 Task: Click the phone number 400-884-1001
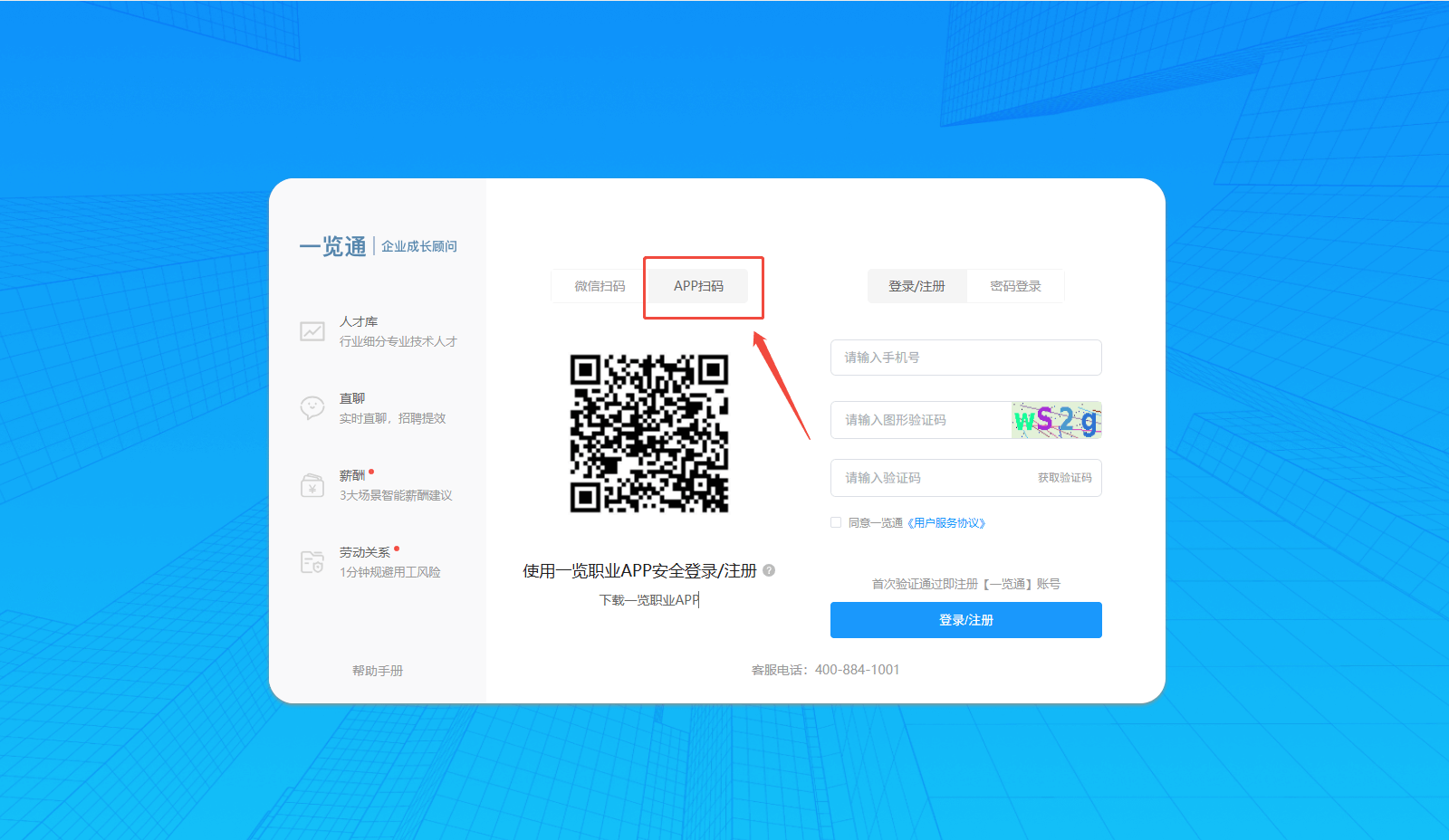858,670
